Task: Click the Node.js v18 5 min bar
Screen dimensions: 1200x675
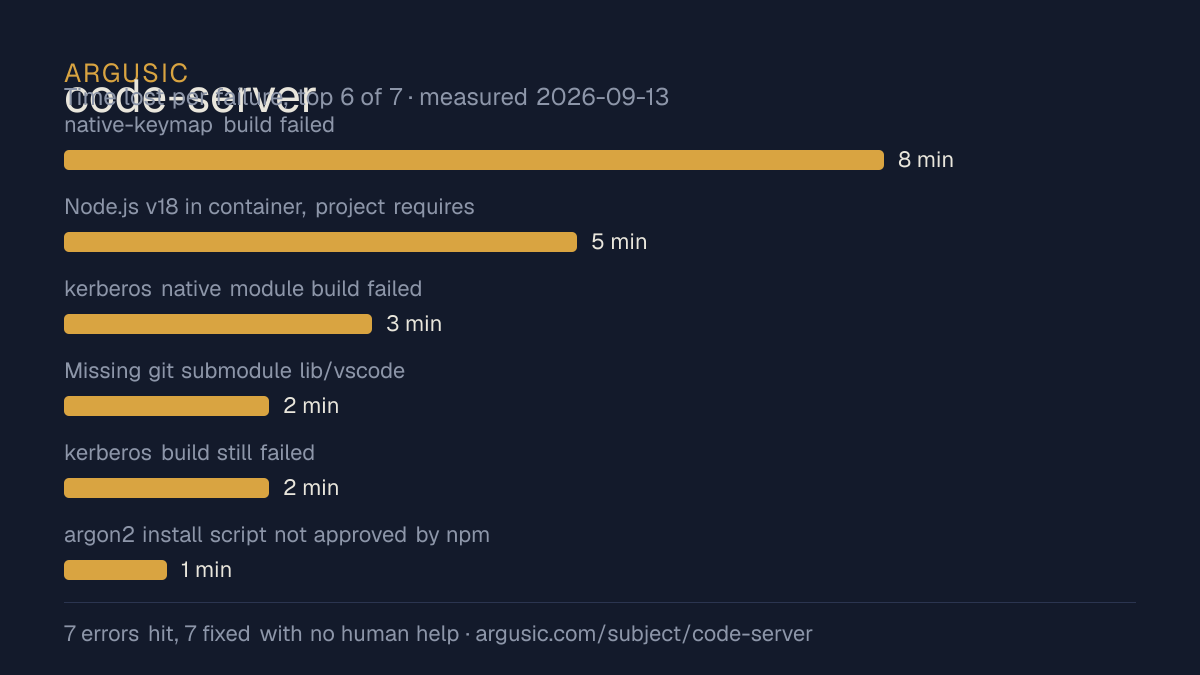Action: coord(320,242)
